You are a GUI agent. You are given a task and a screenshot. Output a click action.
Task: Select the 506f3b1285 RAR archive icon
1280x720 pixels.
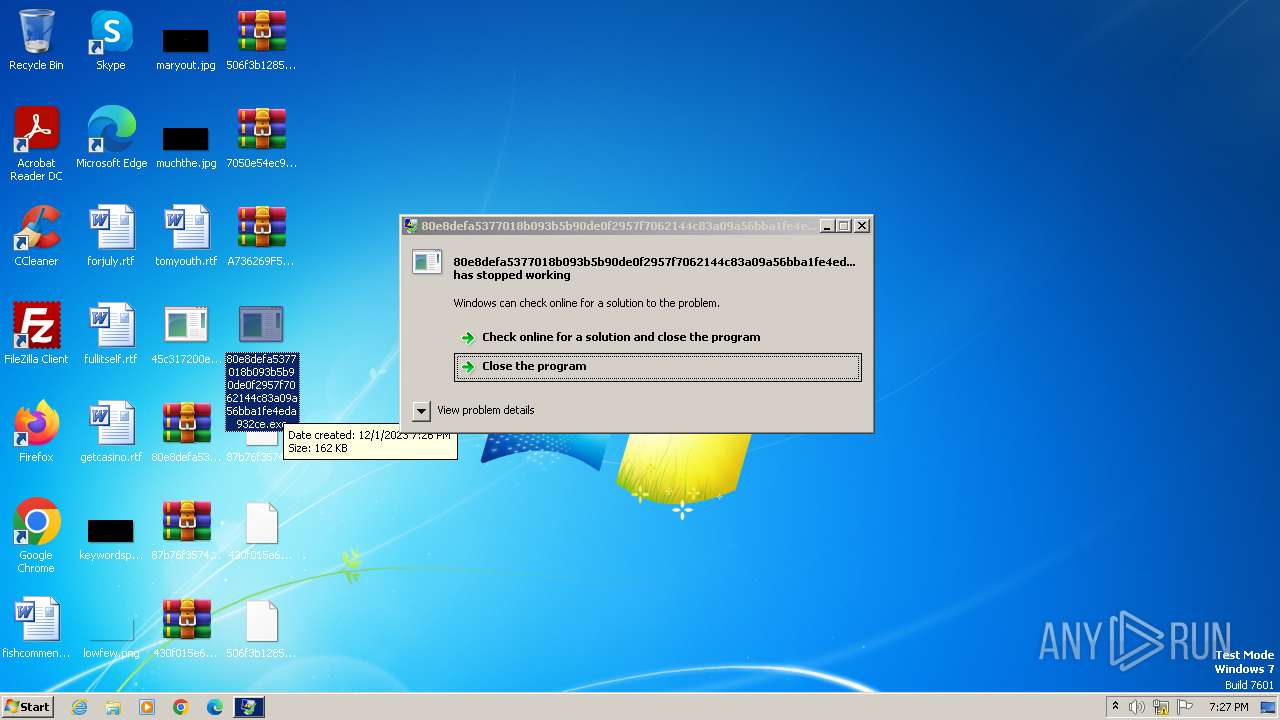[x=261, y=40]
